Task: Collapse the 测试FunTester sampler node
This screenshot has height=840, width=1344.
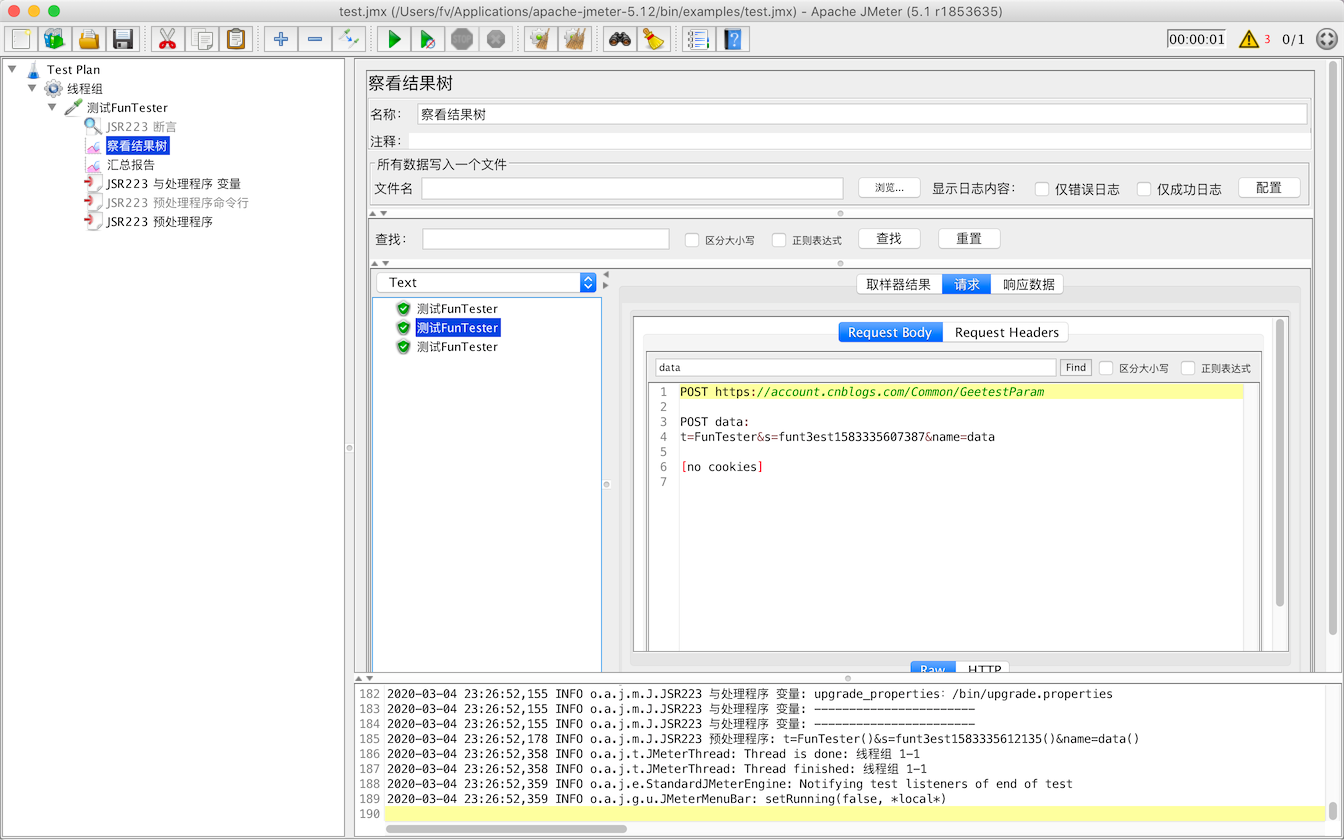Action: coord(52,107)
